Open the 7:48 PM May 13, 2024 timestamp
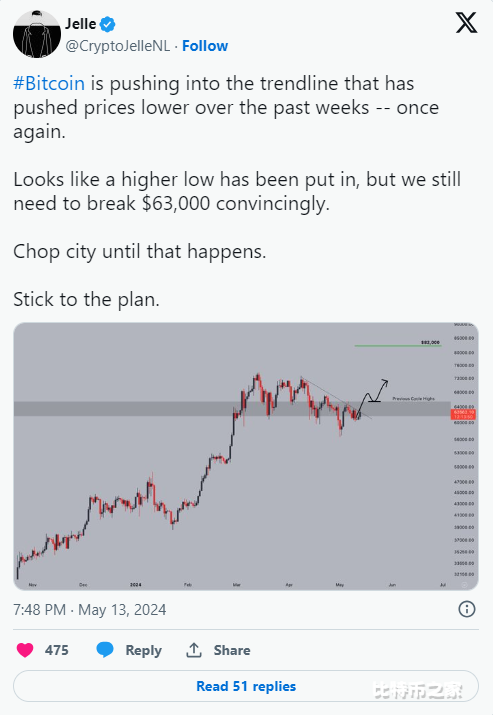 point(89,610)
